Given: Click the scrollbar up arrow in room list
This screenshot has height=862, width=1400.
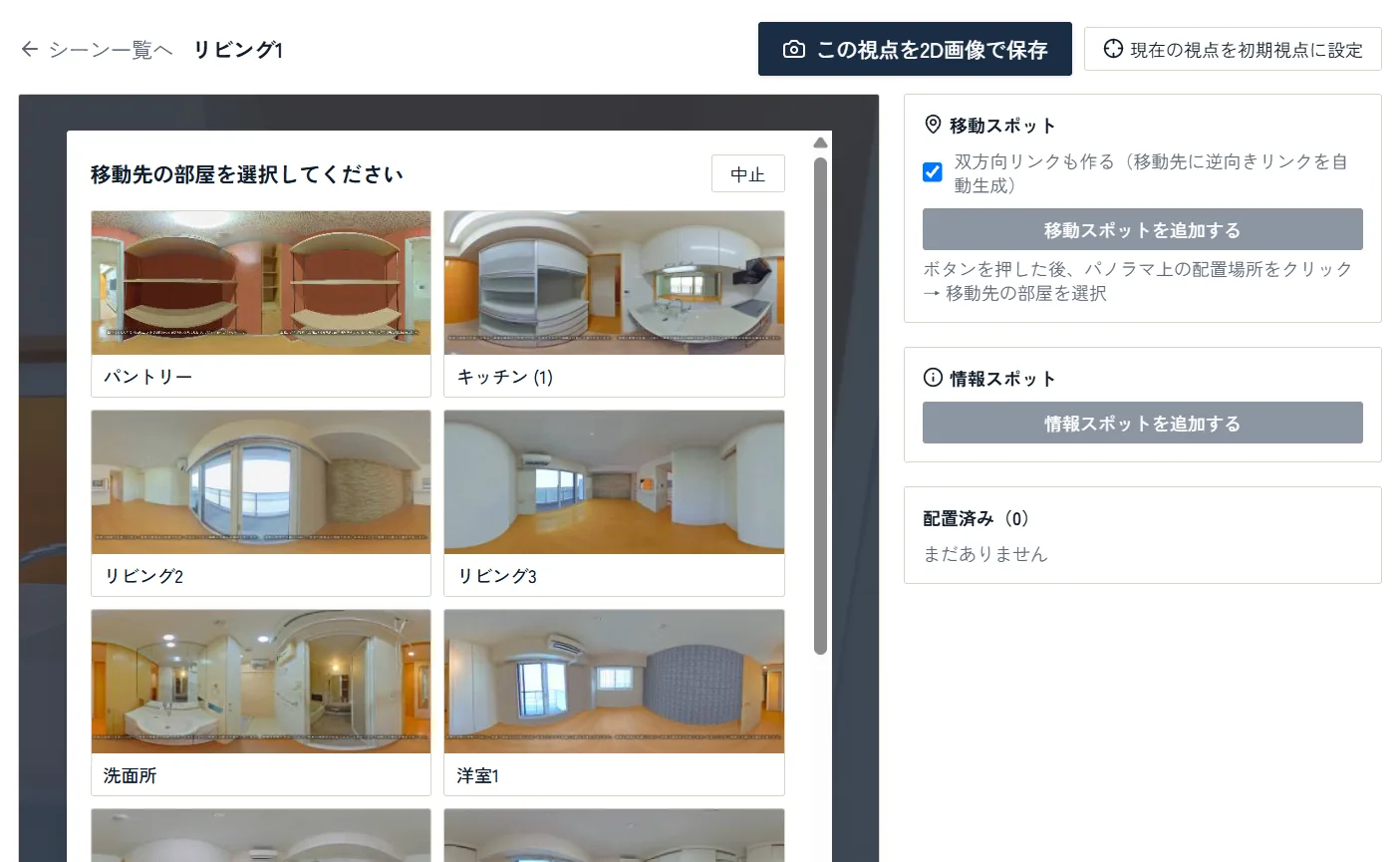Looking at the screenshot, I should 820,143.
